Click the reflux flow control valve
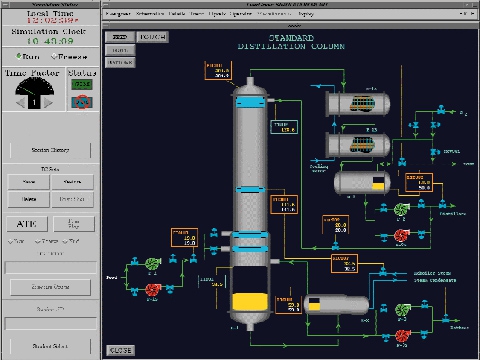Image resolution: width=480 pixels, height=360 pixels. tap(336, 246)
